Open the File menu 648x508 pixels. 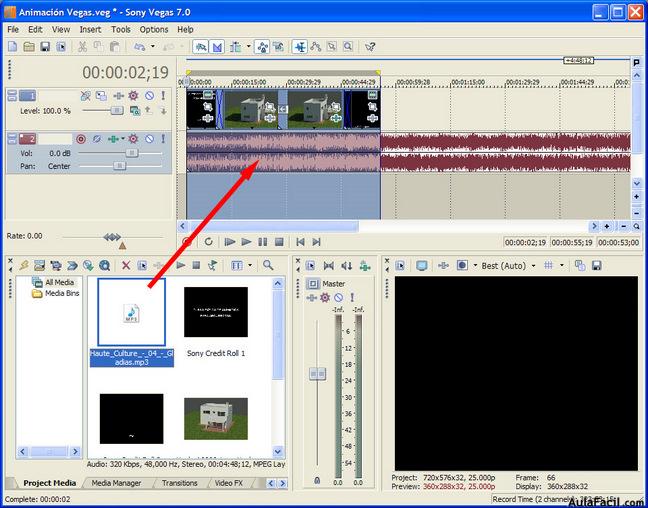tap(13, 29)
